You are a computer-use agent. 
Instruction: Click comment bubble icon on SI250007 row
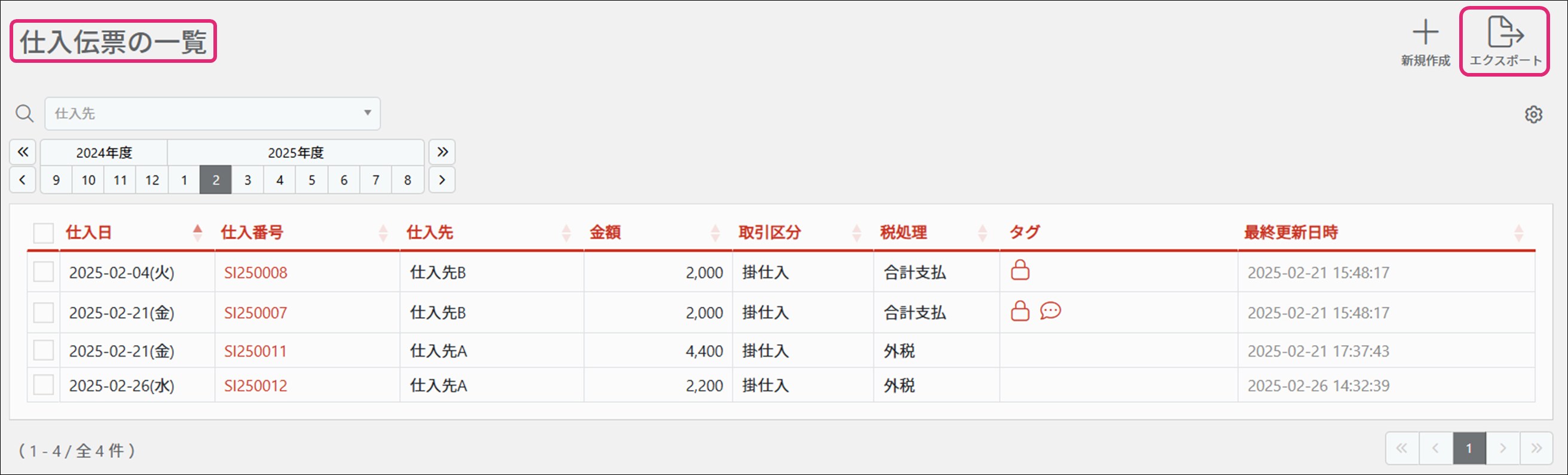coord(1050,311)
